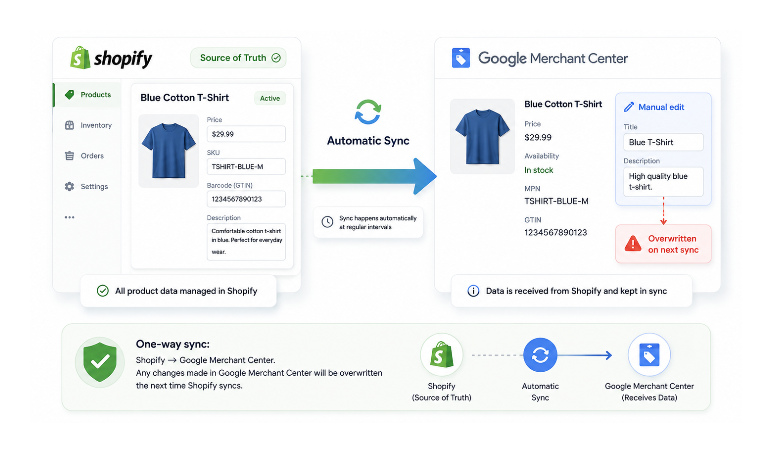
Task: Open Orders in the Shopify sidebar
Action: pos(84,156)
